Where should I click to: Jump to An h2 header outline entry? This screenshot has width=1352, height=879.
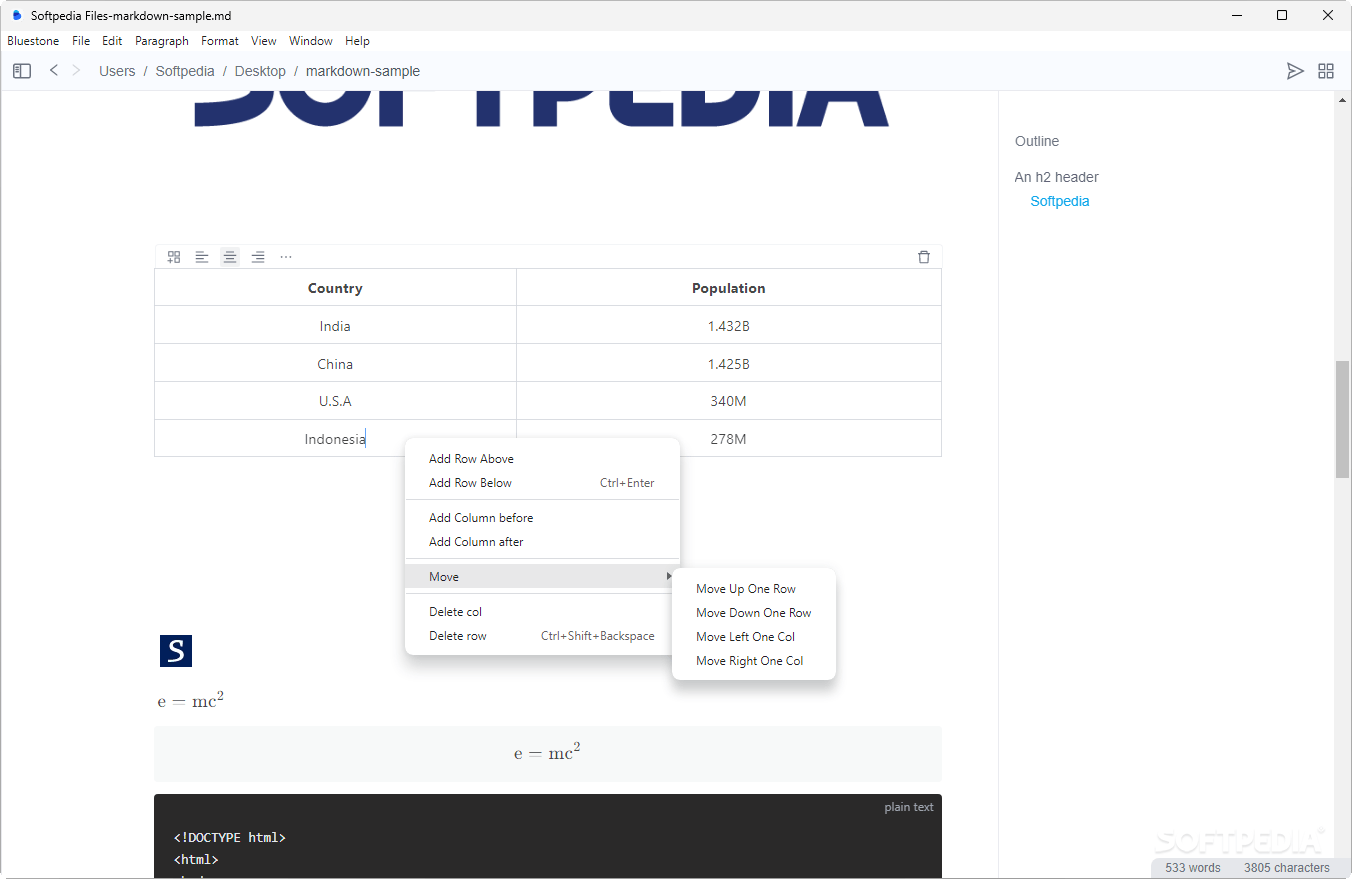pyautogui.click(x=1057, y=177)
